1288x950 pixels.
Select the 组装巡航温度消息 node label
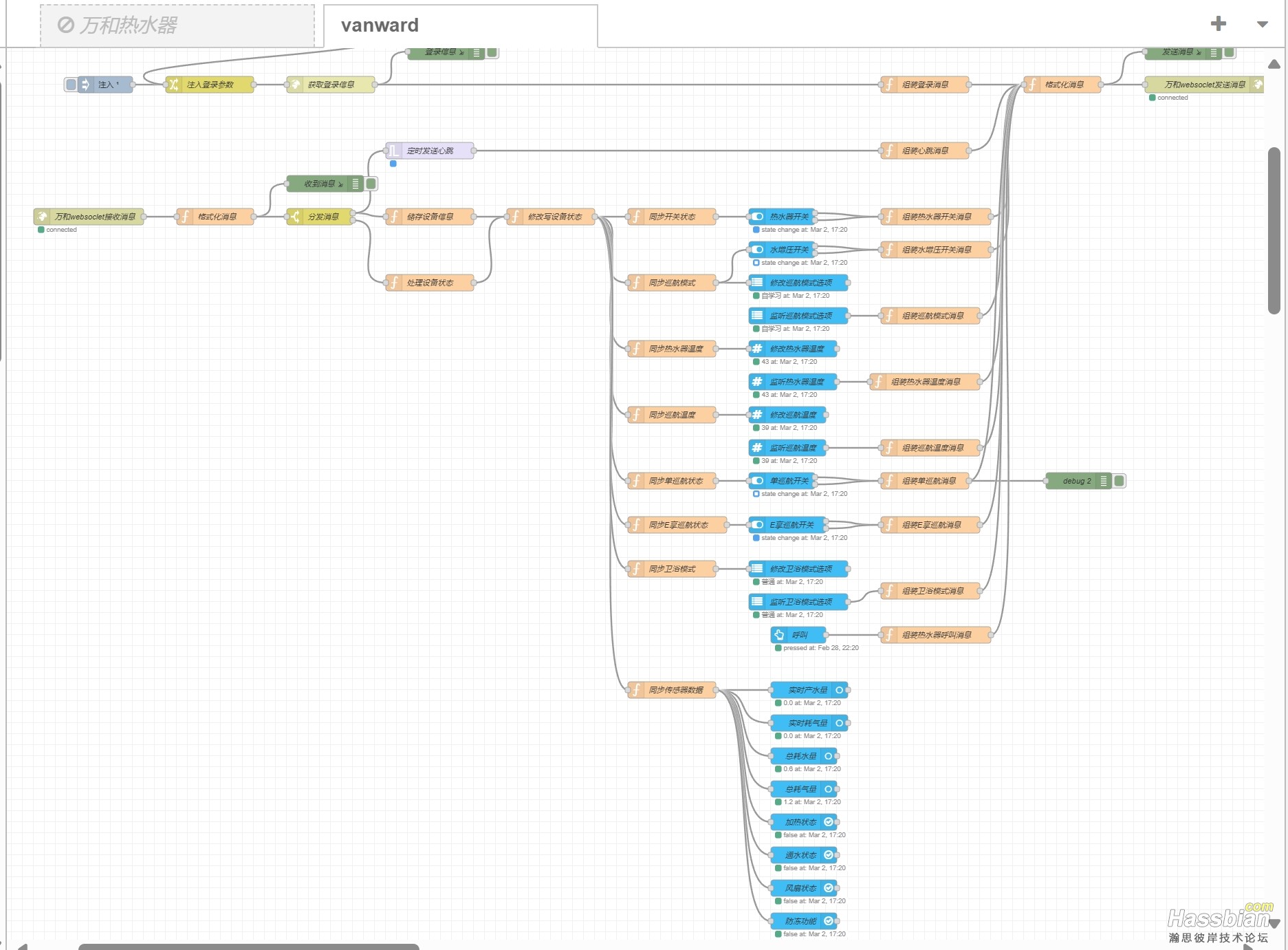(932, 448)
